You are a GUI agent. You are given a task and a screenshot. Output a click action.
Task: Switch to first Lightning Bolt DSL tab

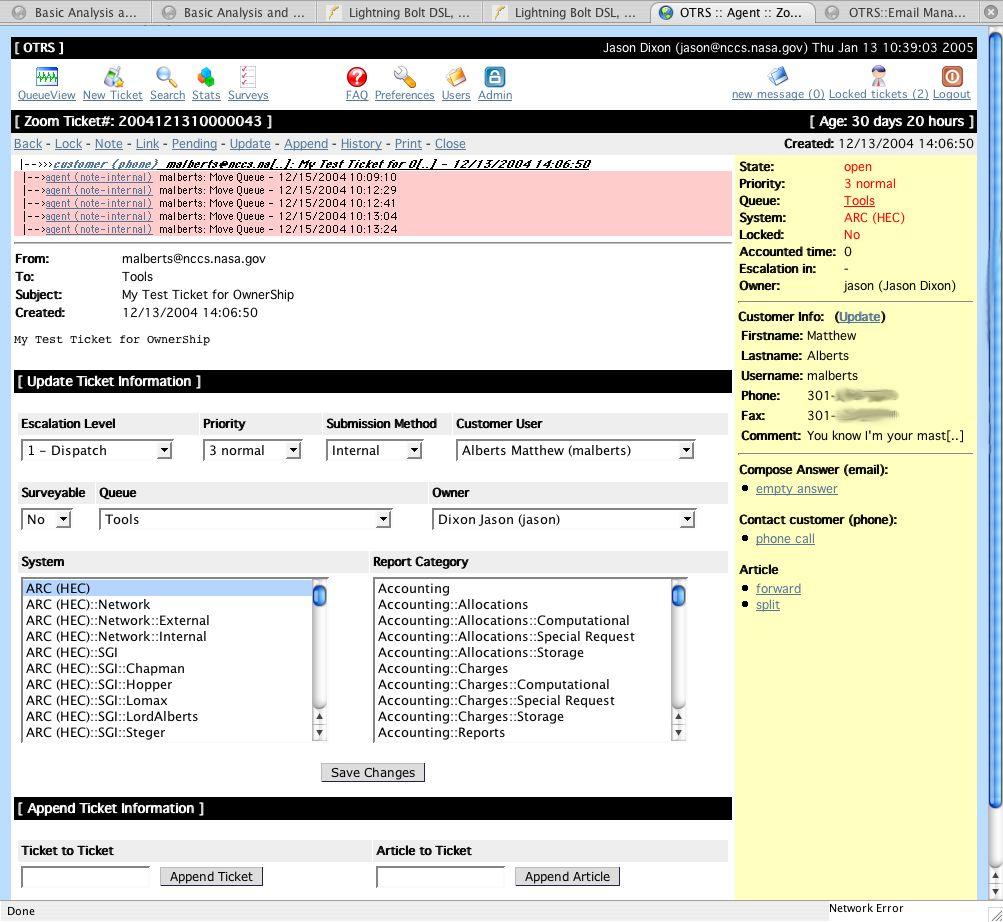400,12
